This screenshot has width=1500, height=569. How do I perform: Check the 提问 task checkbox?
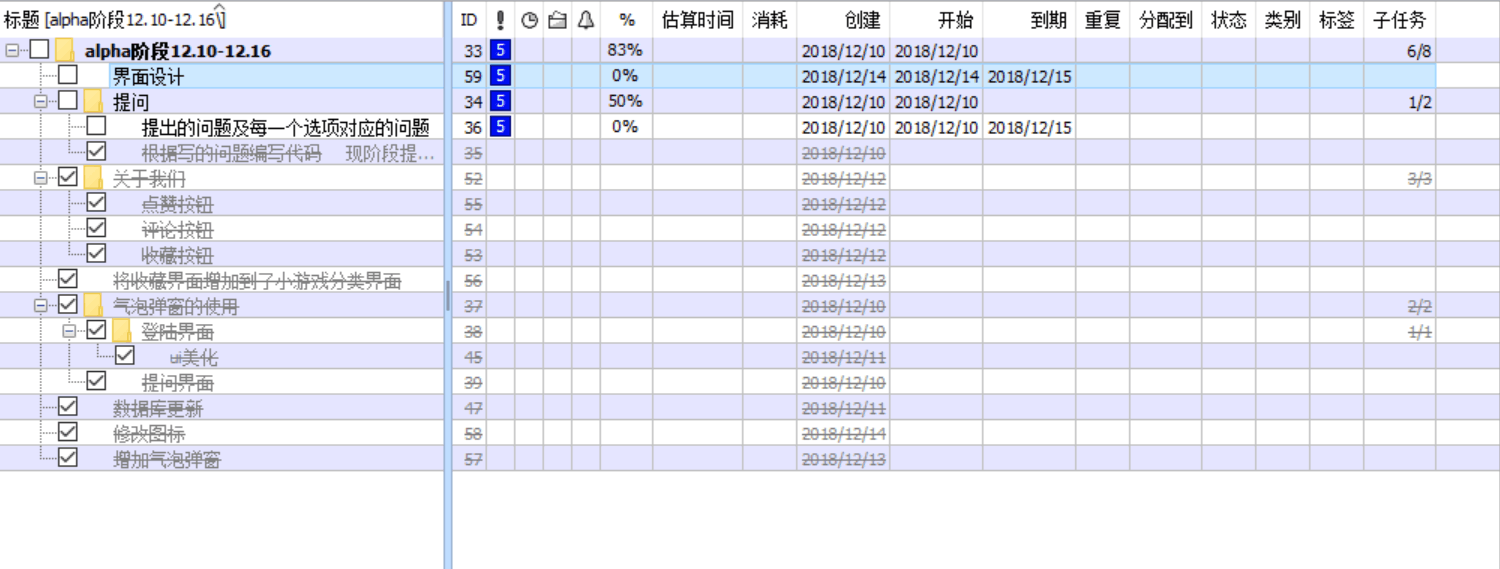point(67,100)
